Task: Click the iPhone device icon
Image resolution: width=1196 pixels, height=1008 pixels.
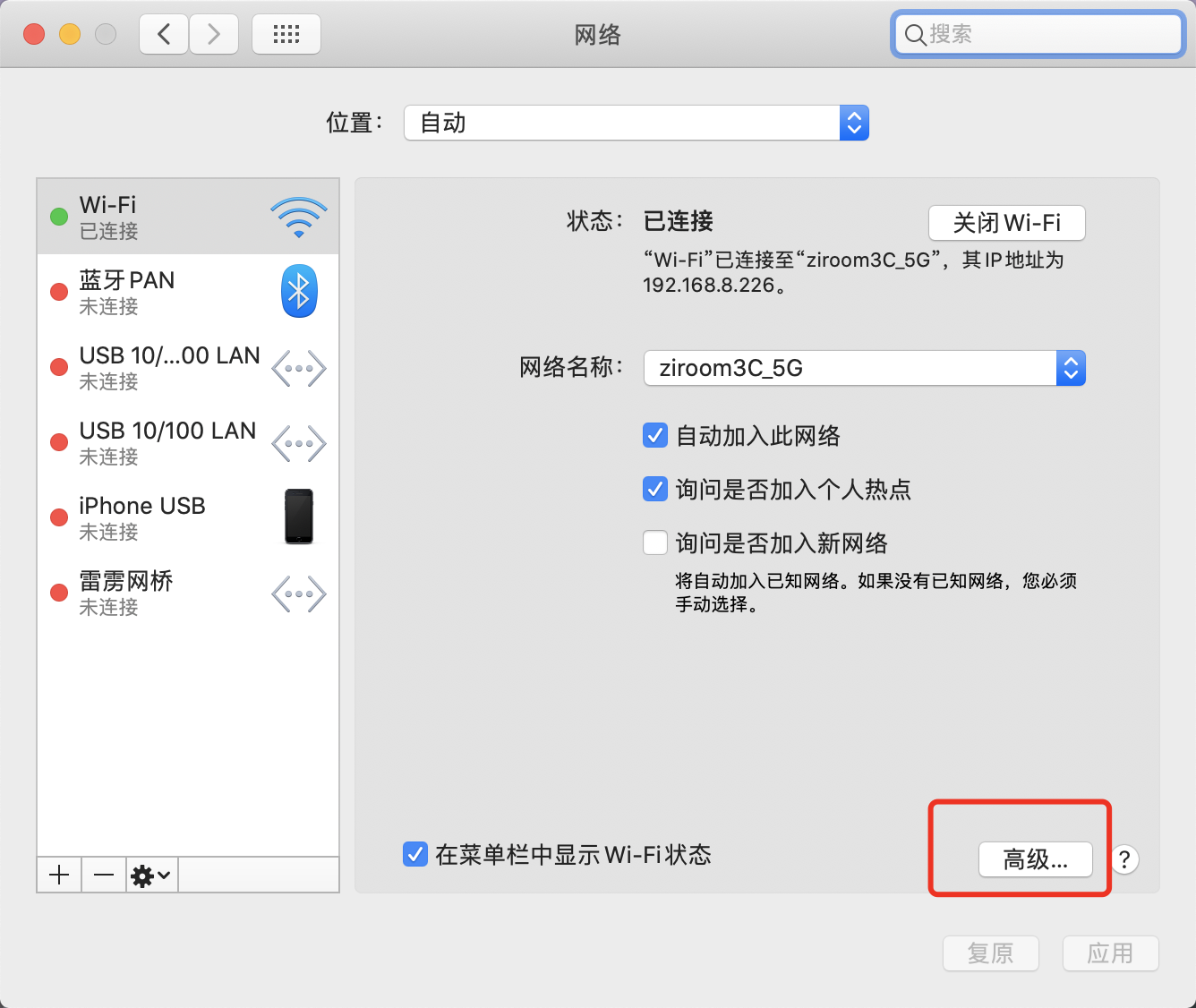Action: (x=299, y=517)
